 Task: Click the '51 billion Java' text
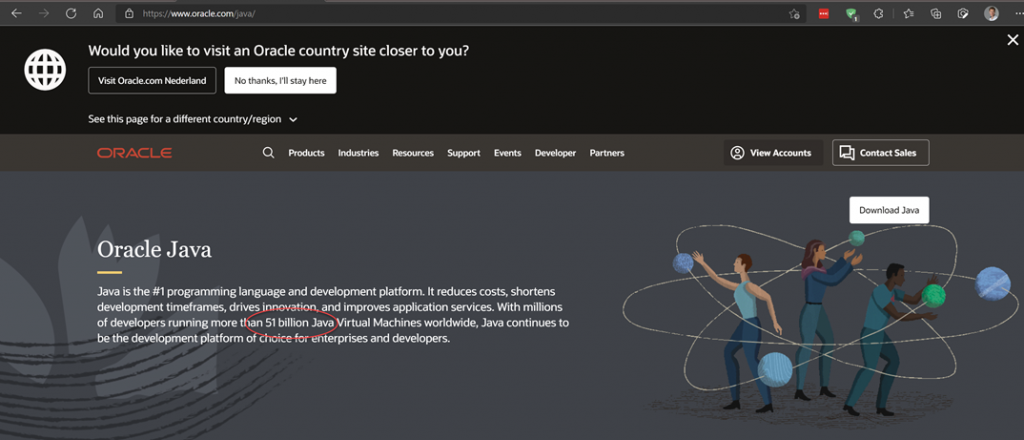point(300,322)
